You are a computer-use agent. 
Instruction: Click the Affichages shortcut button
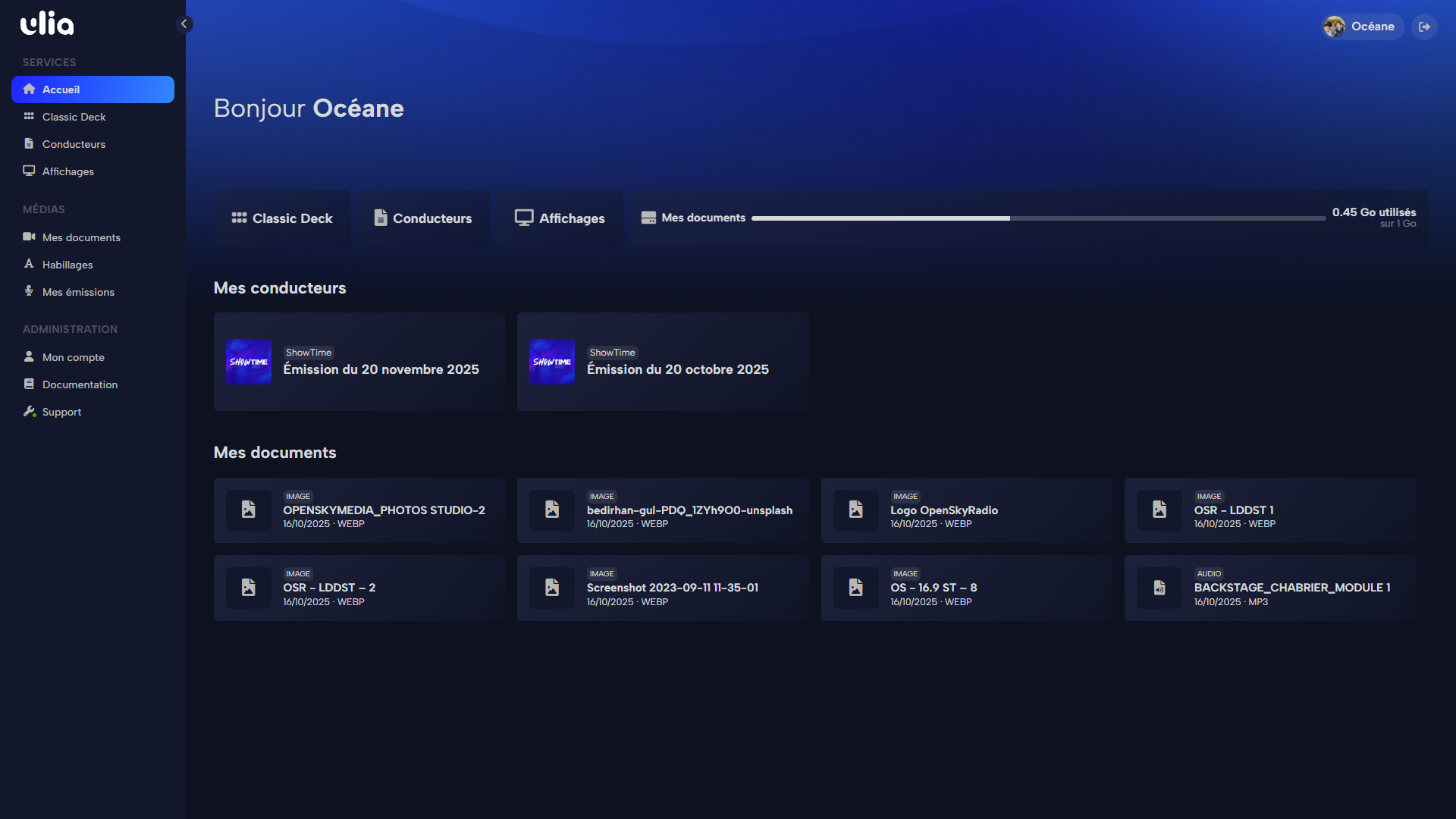click(x=560, y=218)
